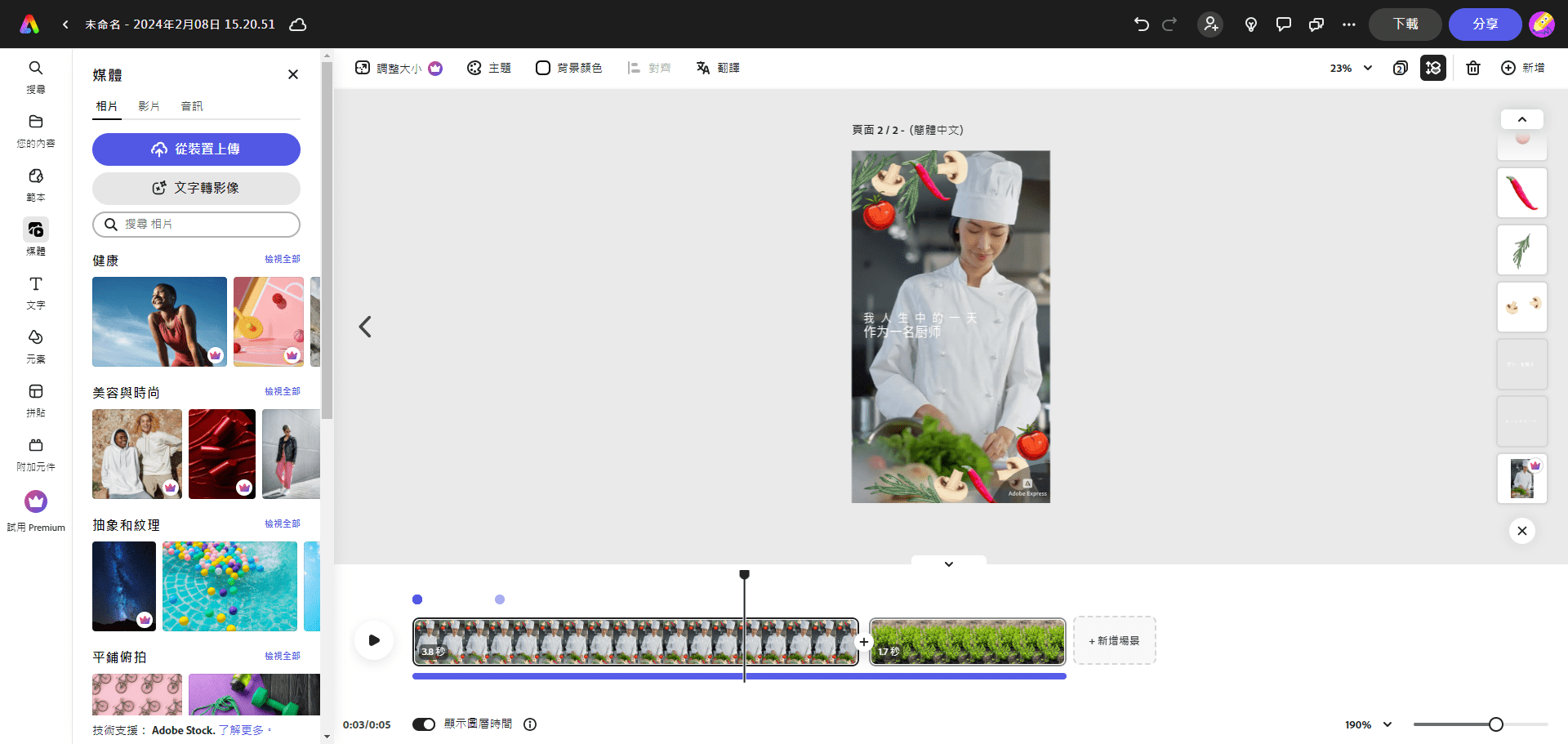
Task: Open the 23% zoom dropdown
Action: click(1351, 68)
